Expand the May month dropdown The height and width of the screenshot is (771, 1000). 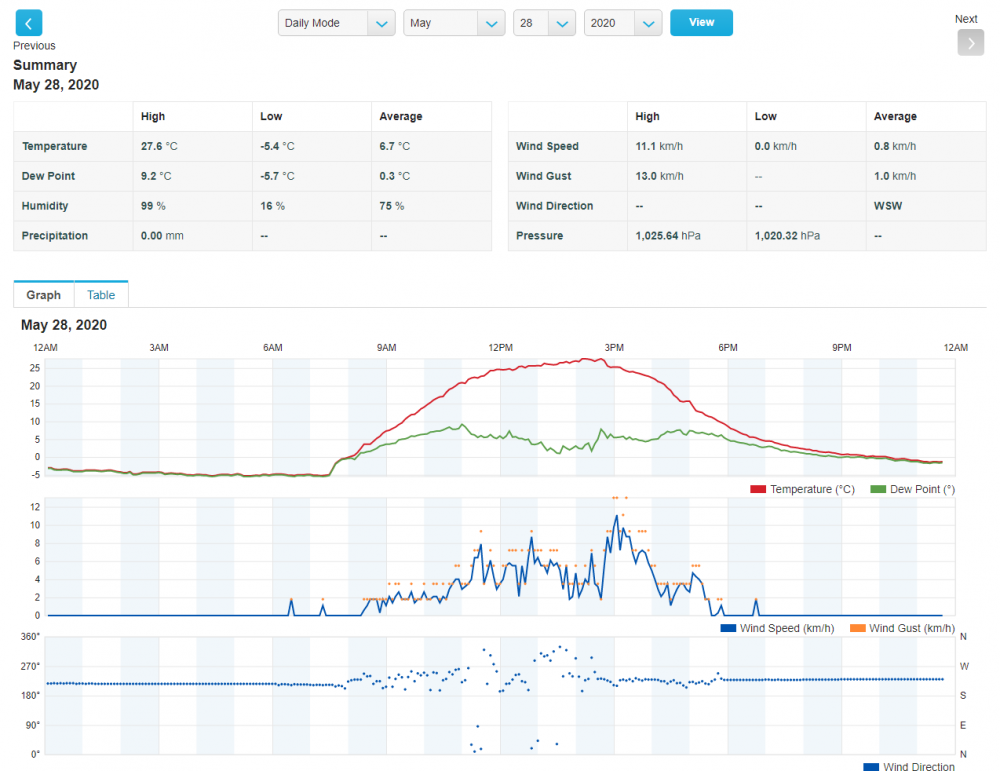(454, 23)
